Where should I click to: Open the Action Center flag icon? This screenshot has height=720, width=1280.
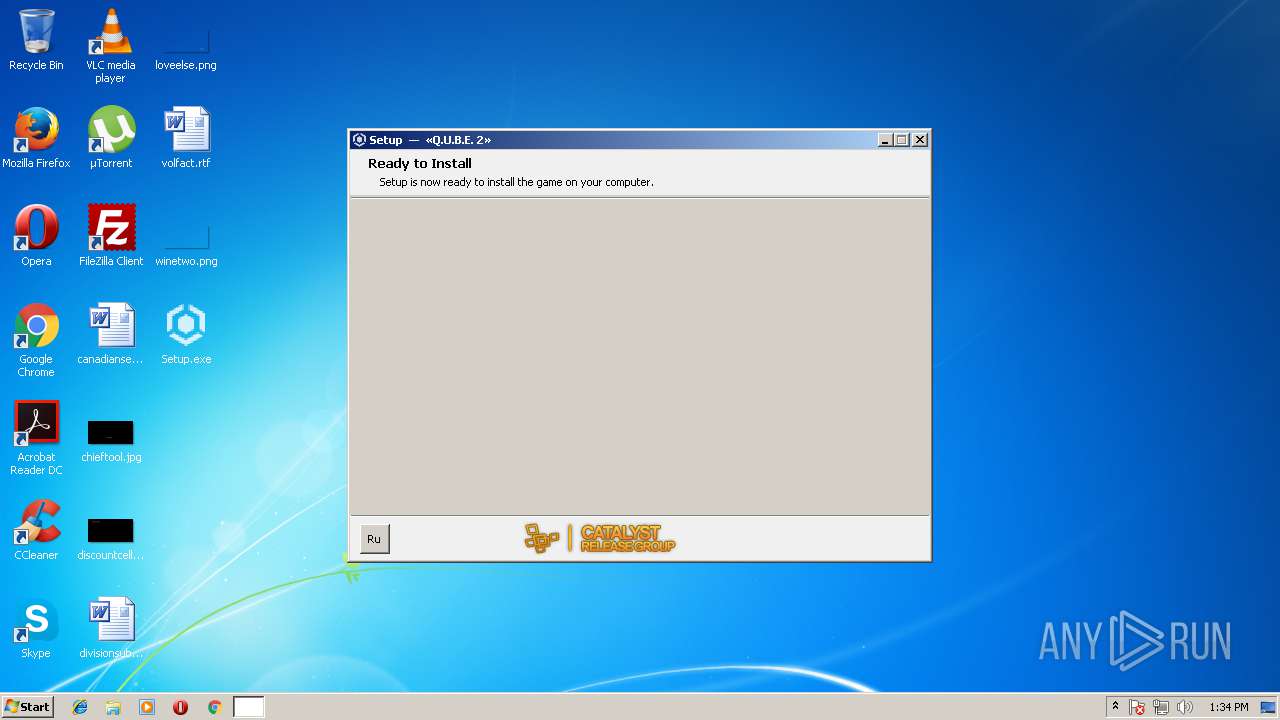[x=1137, y=707]
